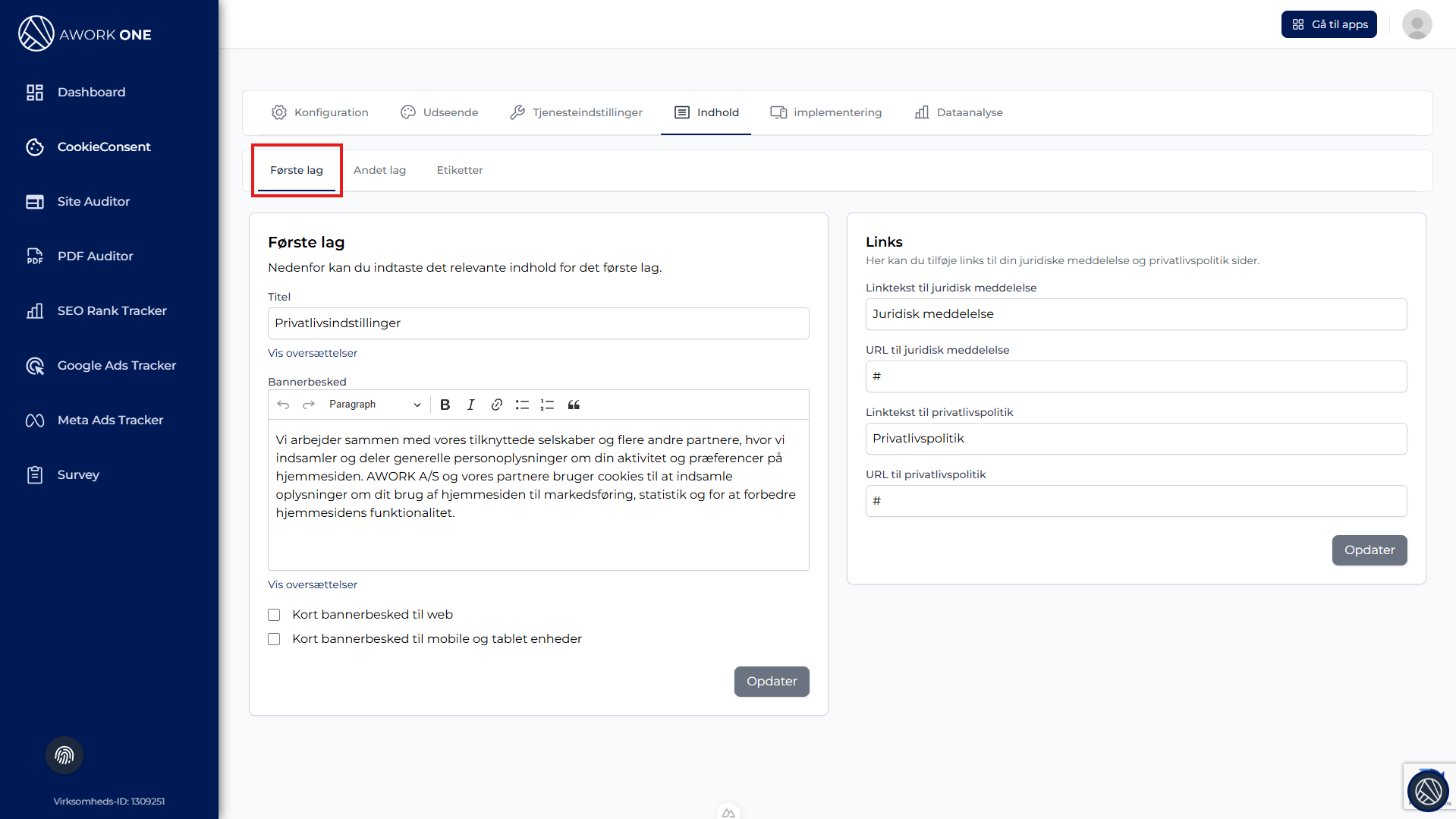Click the undo arrow in editor toolbar

tap(283, 405)
